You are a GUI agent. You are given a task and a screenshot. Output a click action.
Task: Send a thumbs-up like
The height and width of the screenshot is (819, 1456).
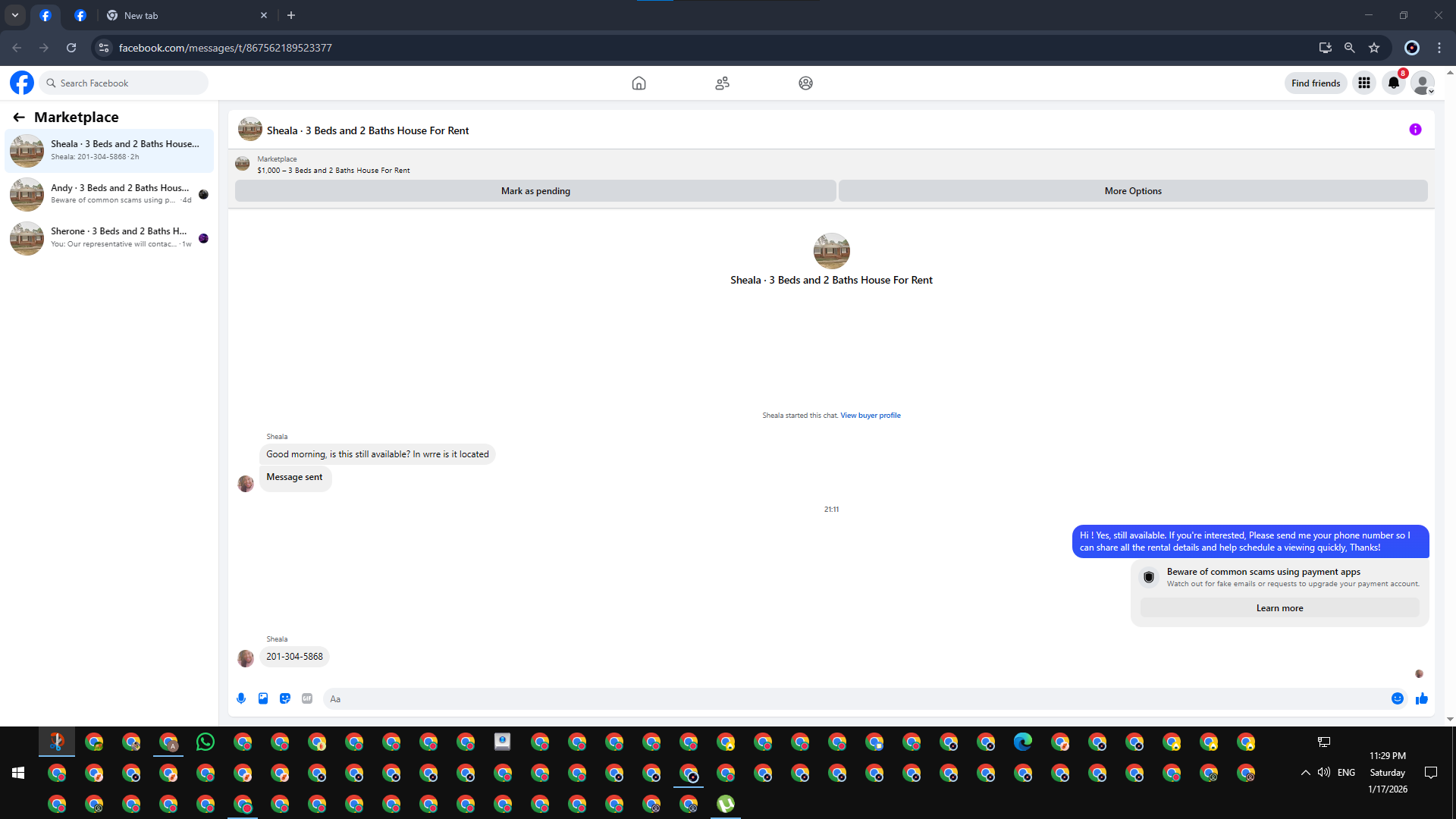(x=1422, y=698)
